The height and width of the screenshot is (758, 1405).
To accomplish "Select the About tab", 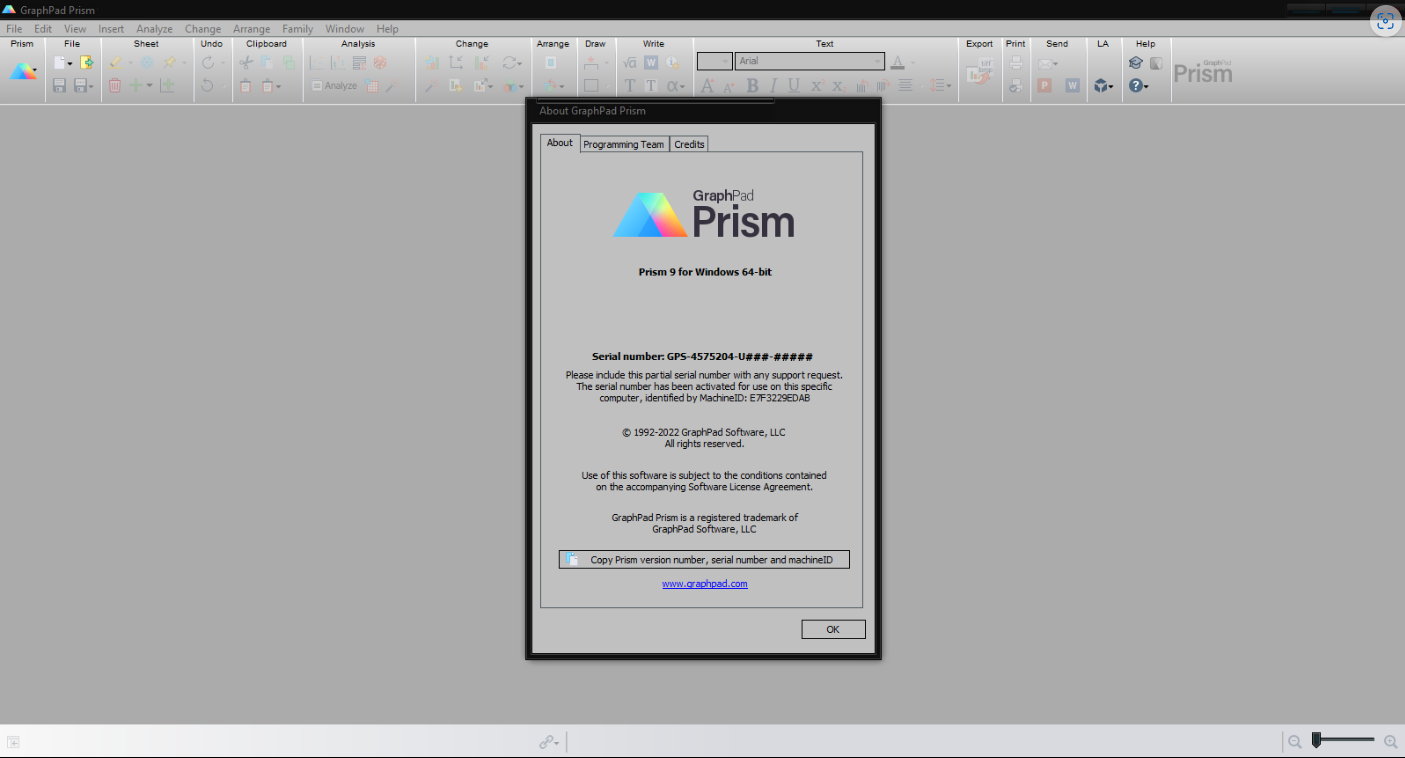I will pos(560,143).
